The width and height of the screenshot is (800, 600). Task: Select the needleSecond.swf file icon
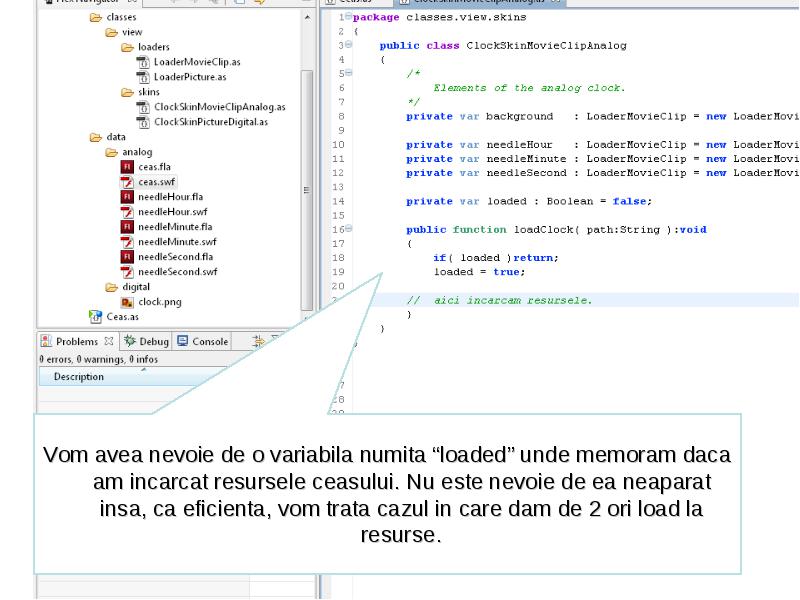pos(127,272)
